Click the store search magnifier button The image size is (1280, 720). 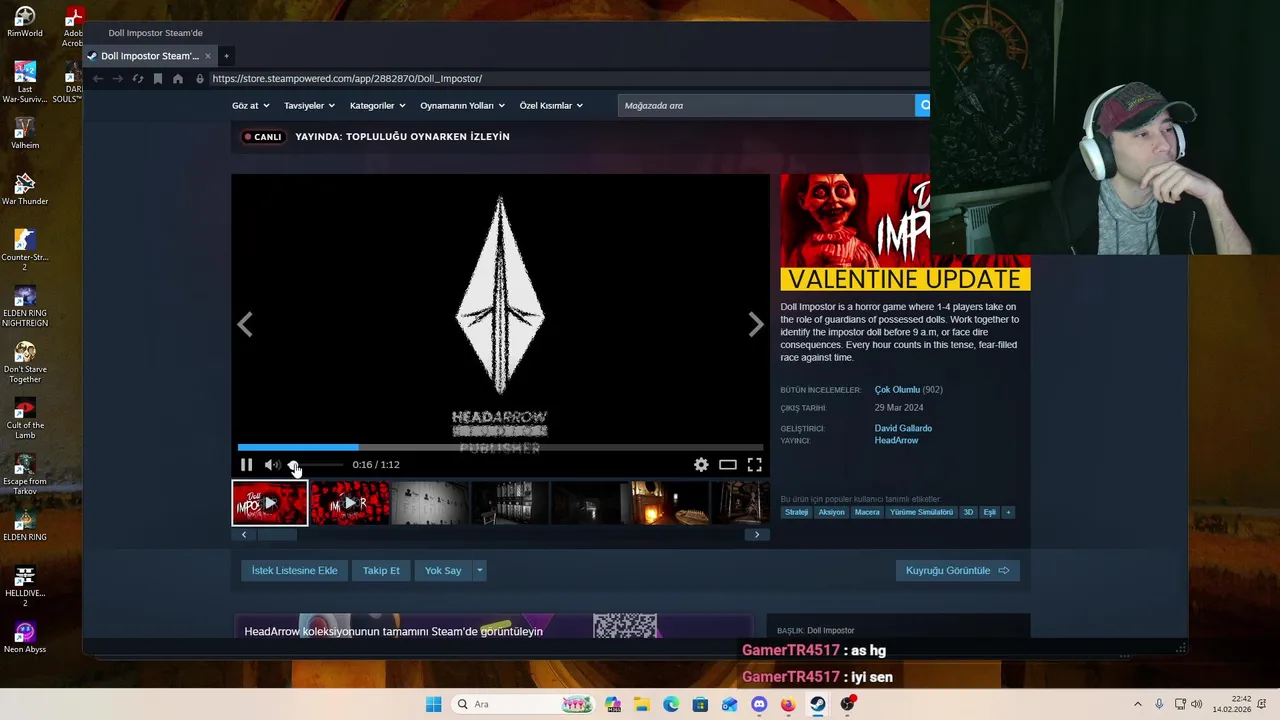[923, 105]
